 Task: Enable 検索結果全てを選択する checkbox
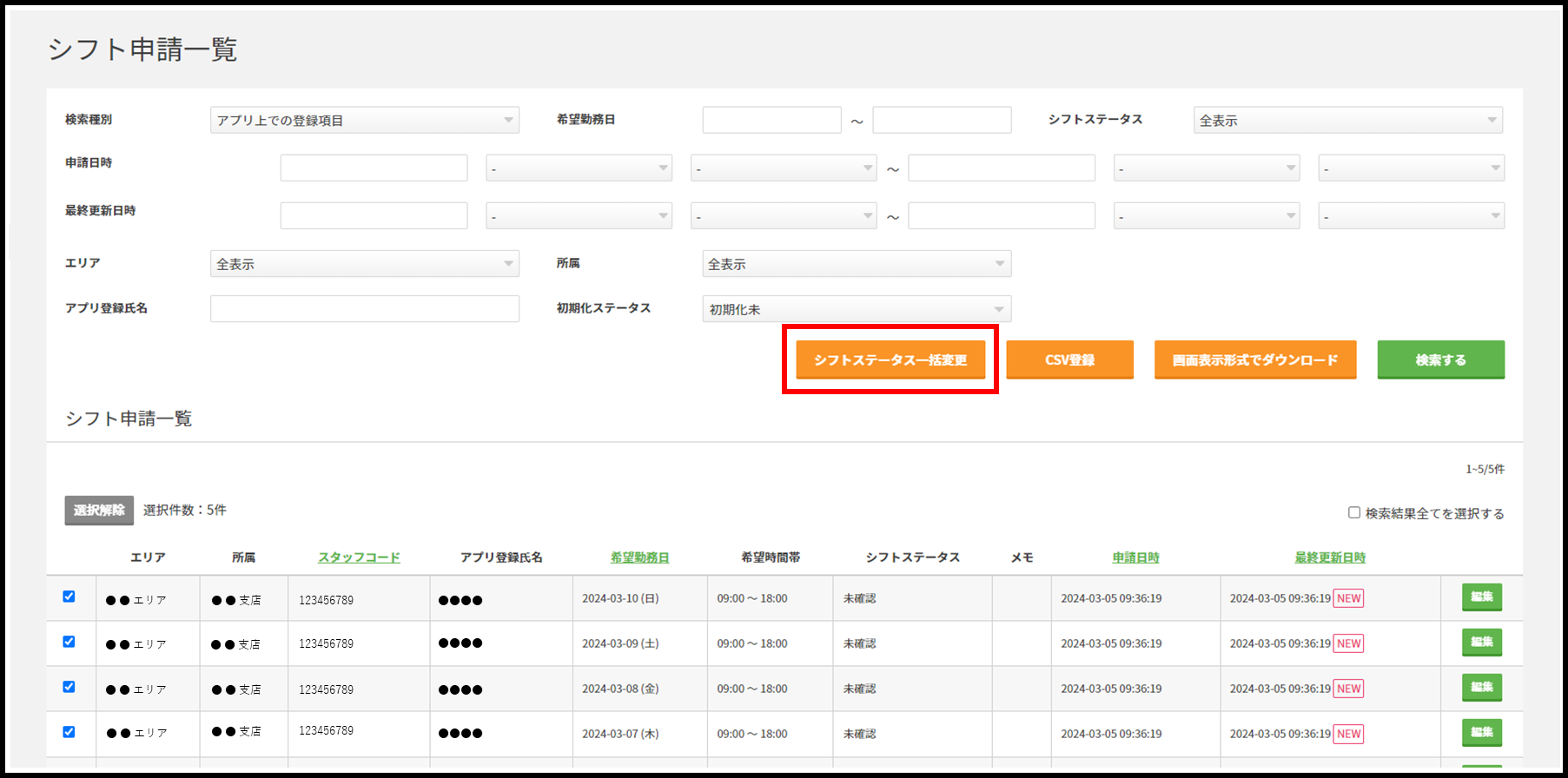(1353, 512)
